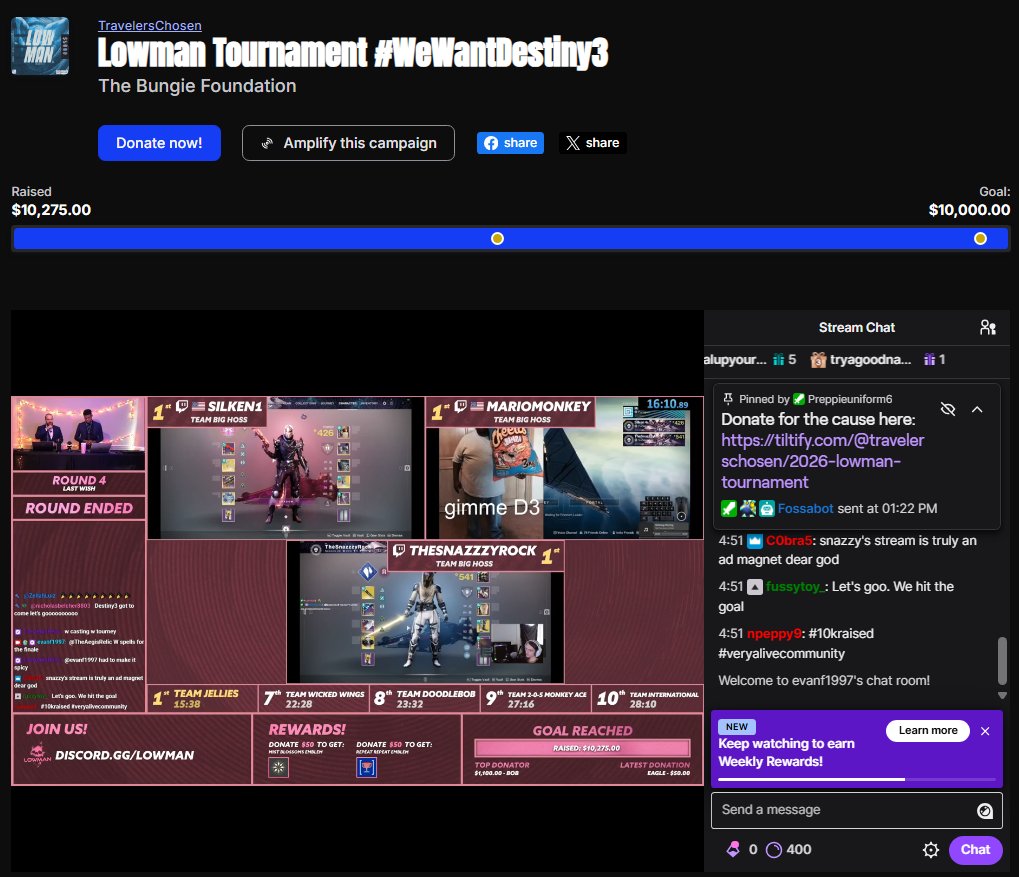
Task: Click Fossabot username in pinned message
Action: 805,508
